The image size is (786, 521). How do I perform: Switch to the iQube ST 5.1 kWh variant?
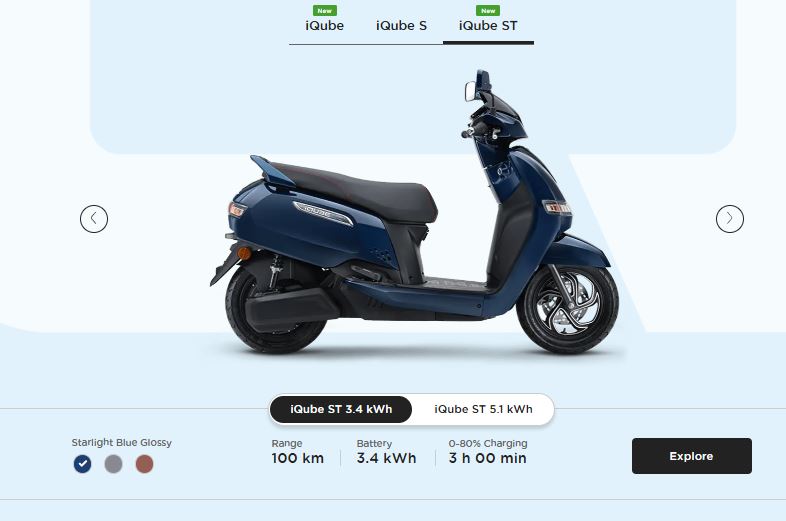(483, 409)
